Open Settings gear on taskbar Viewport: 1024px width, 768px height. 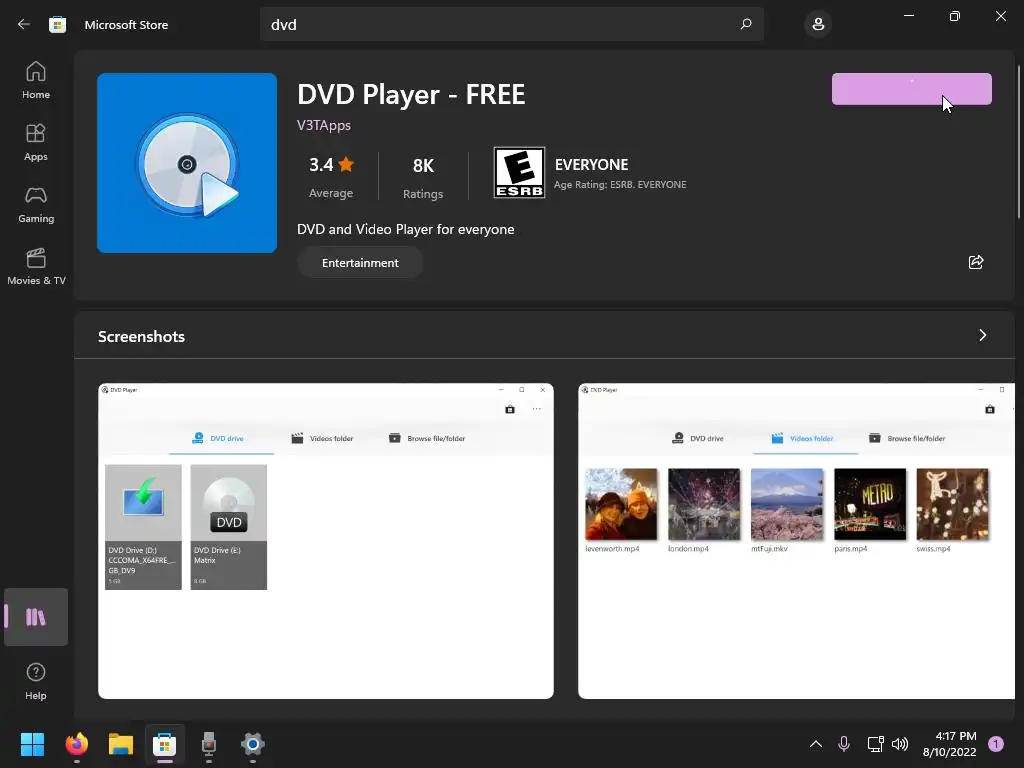(x=253, y=744)
